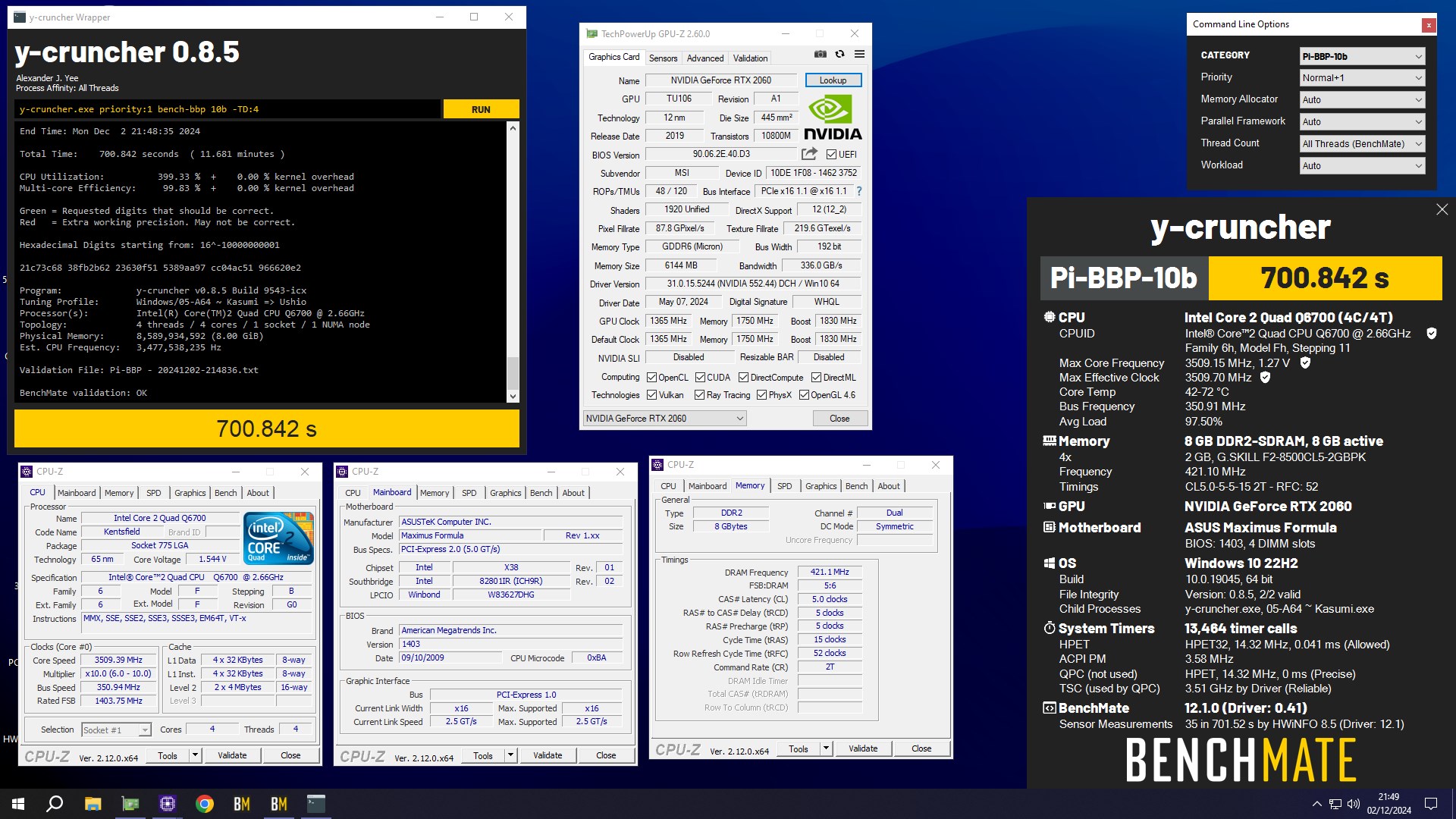This screenshot has height=819, width=1456.
Task: Open Parallel Framework dropdown
Action: 1362,122
